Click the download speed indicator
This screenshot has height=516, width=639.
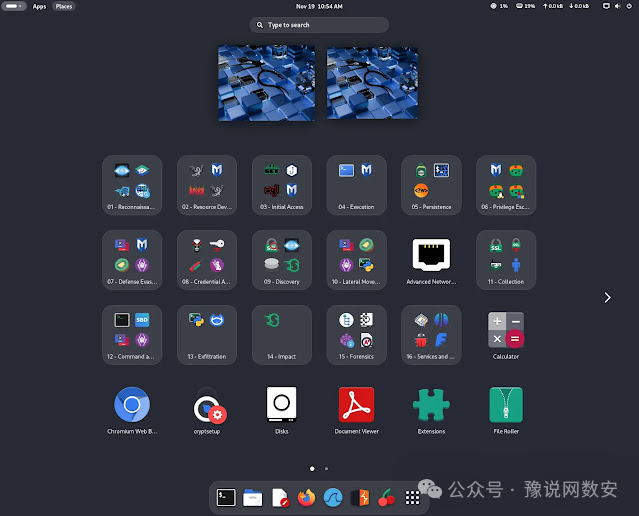pos(579,6)
